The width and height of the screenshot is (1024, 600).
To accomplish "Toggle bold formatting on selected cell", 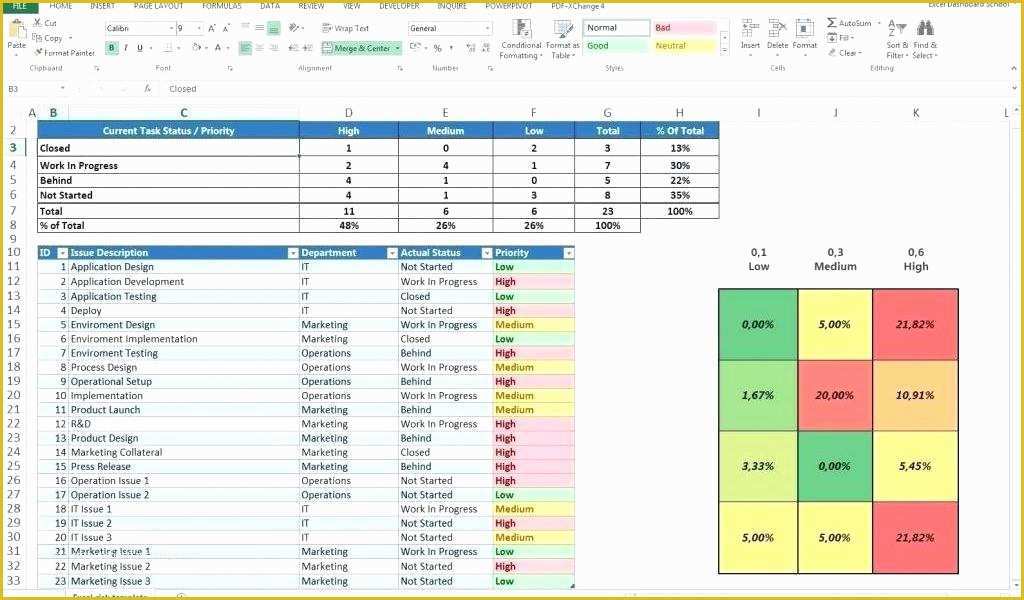I will pos(110,48).
